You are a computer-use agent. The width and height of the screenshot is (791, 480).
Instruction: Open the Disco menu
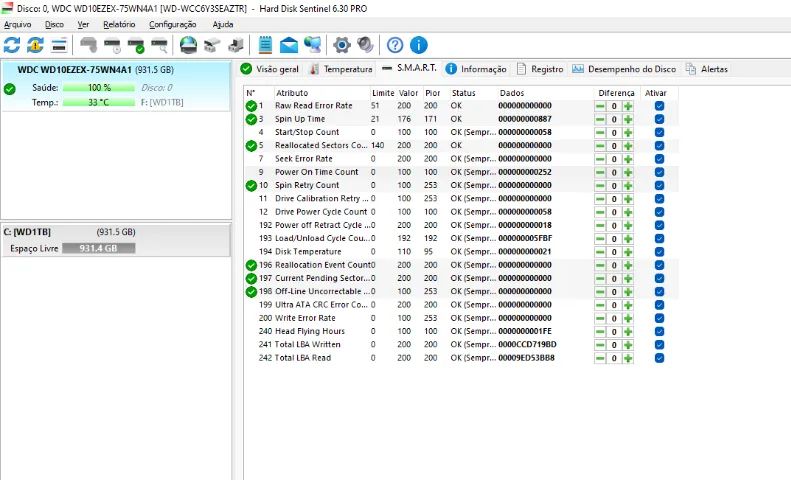click(54, 24)
